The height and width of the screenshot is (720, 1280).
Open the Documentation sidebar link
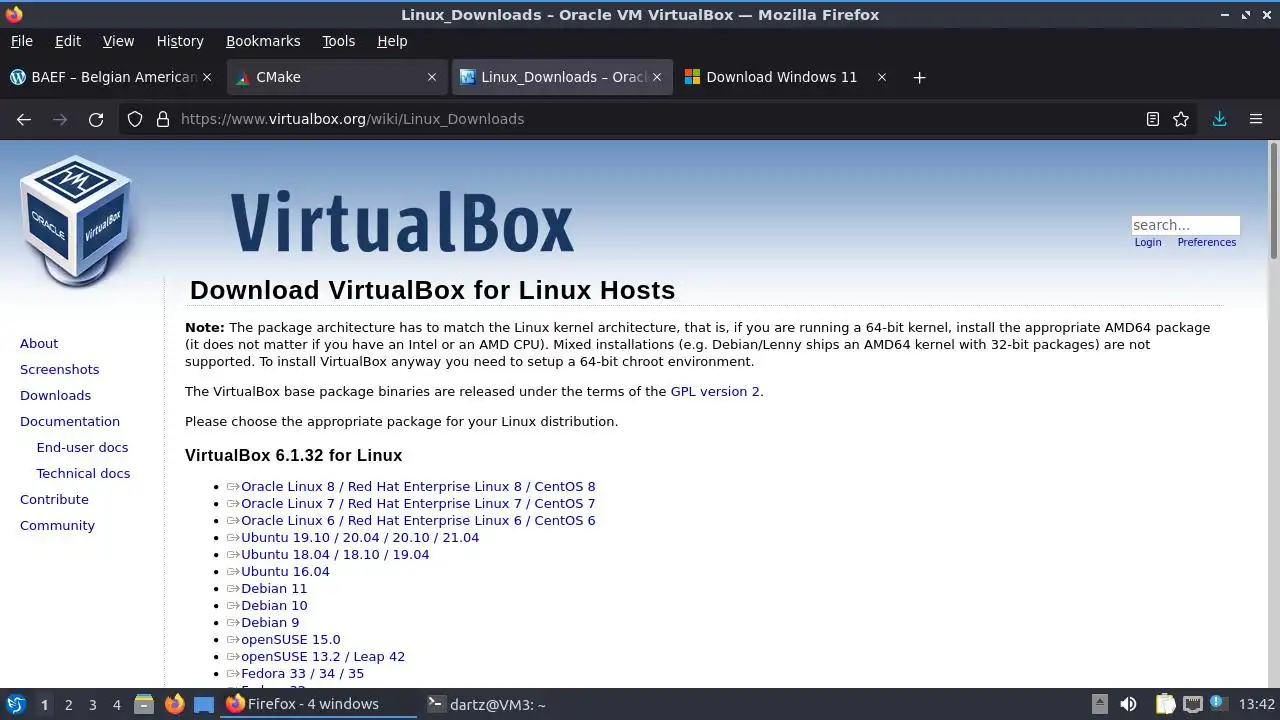(70, 421)
